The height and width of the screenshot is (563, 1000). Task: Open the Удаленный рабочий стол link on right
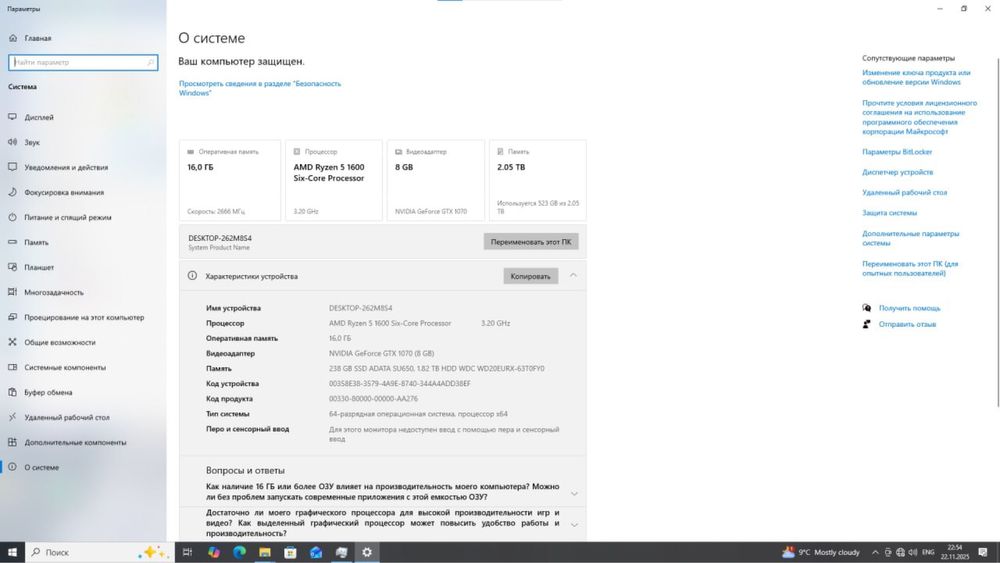pyautogui.click(x=904, y=192)
